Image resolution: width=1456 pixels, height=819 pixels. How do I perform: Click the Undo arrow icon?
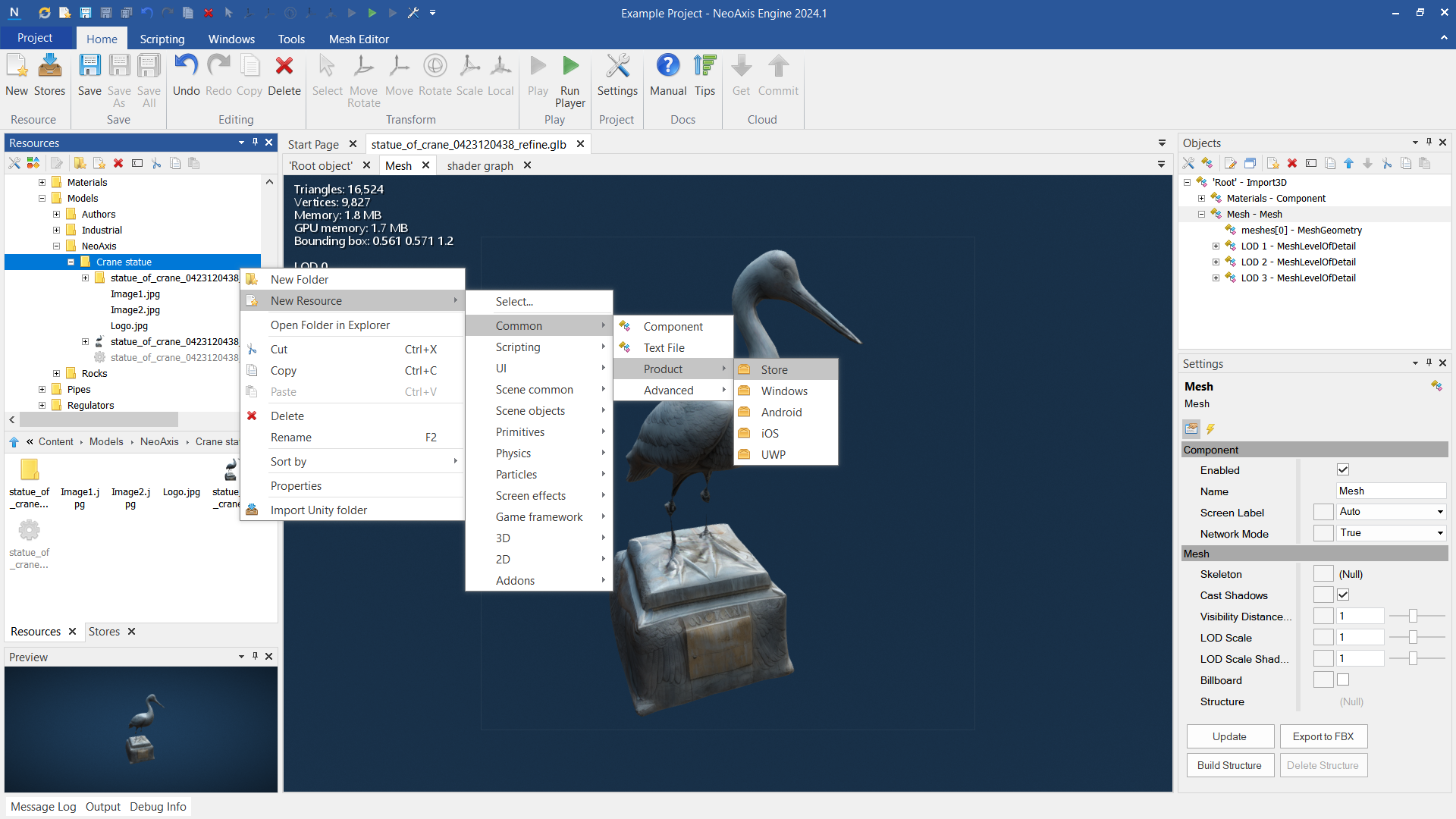[186, 67]
